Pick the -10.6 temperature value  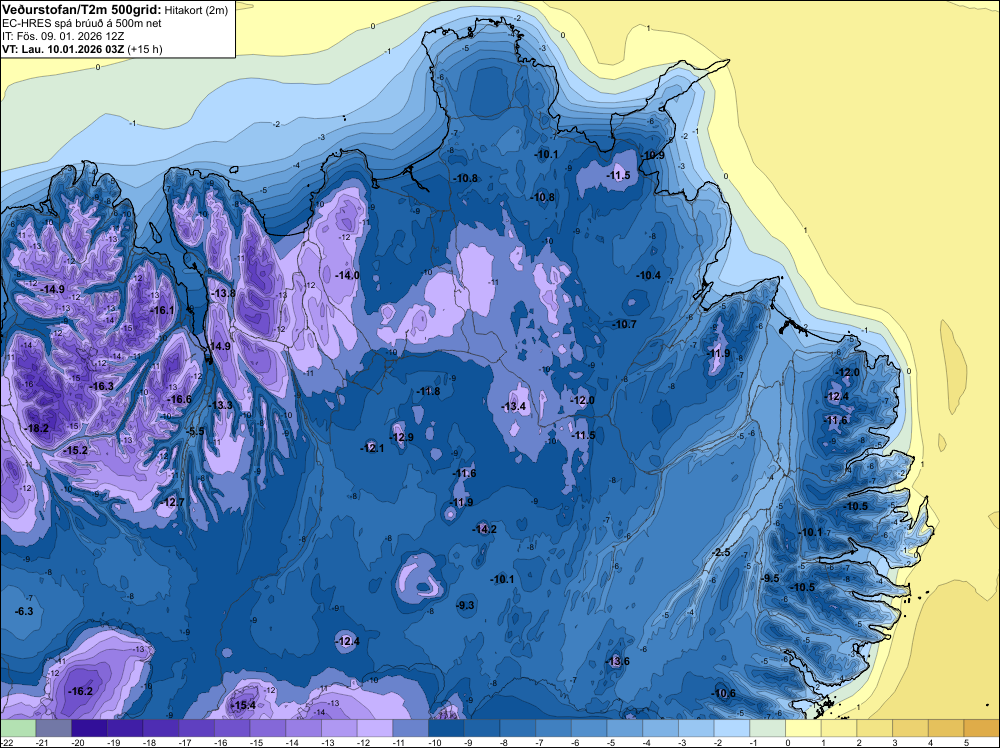(723, 694)
